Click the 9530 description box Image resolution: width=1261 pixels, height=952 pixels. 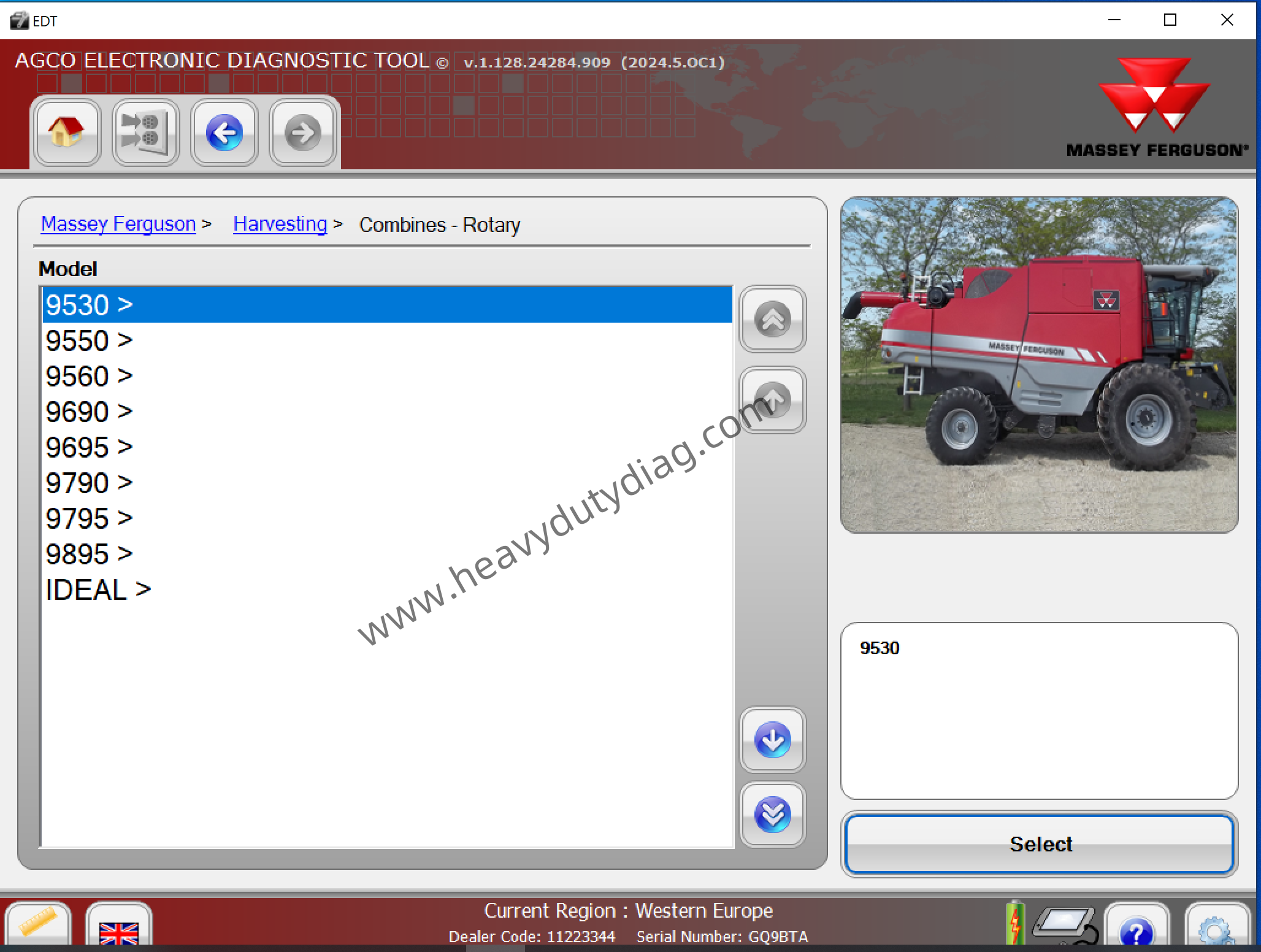tap(1039, 710)
